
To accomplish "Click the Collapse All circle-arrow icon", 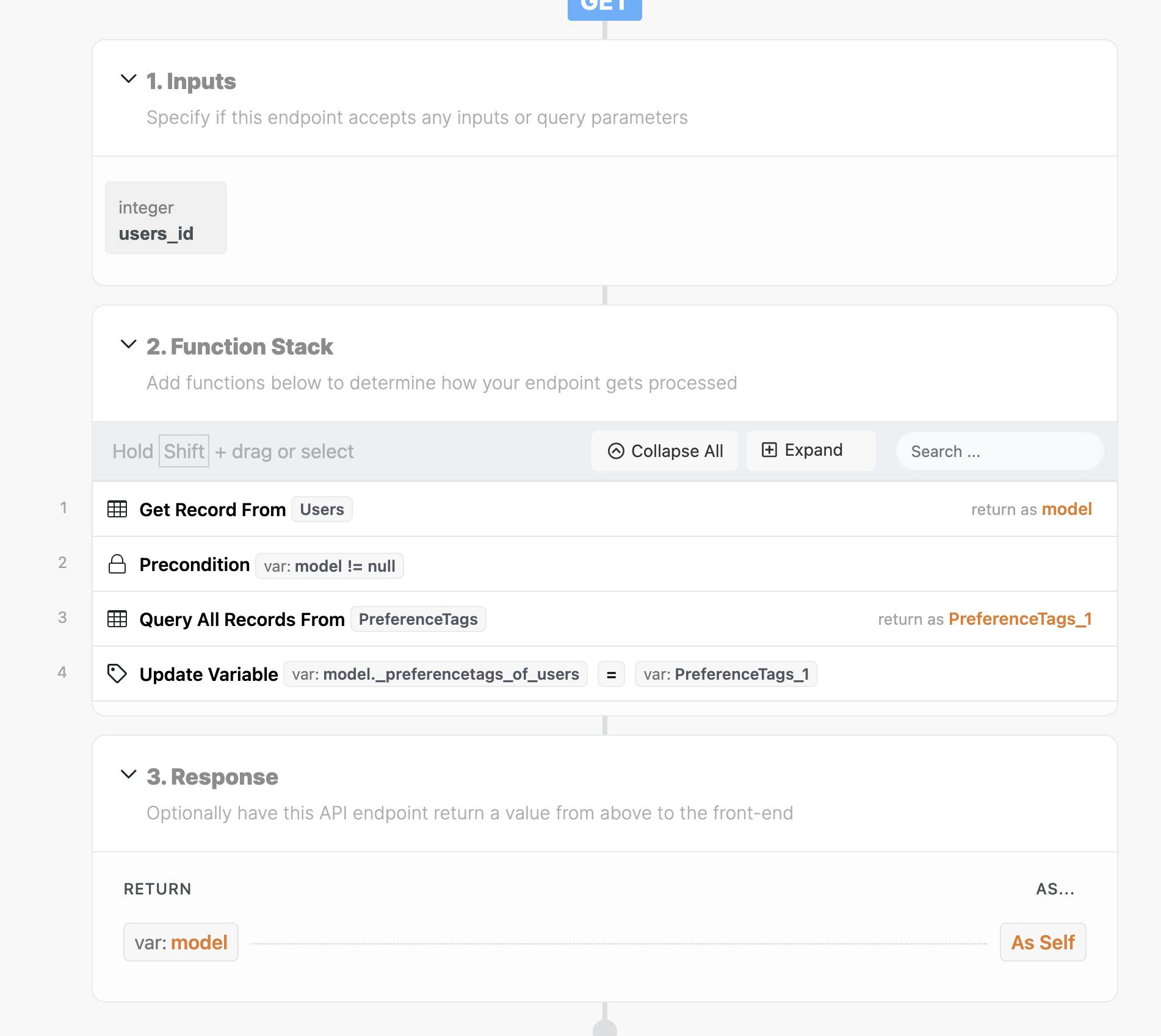I will 616,451.
